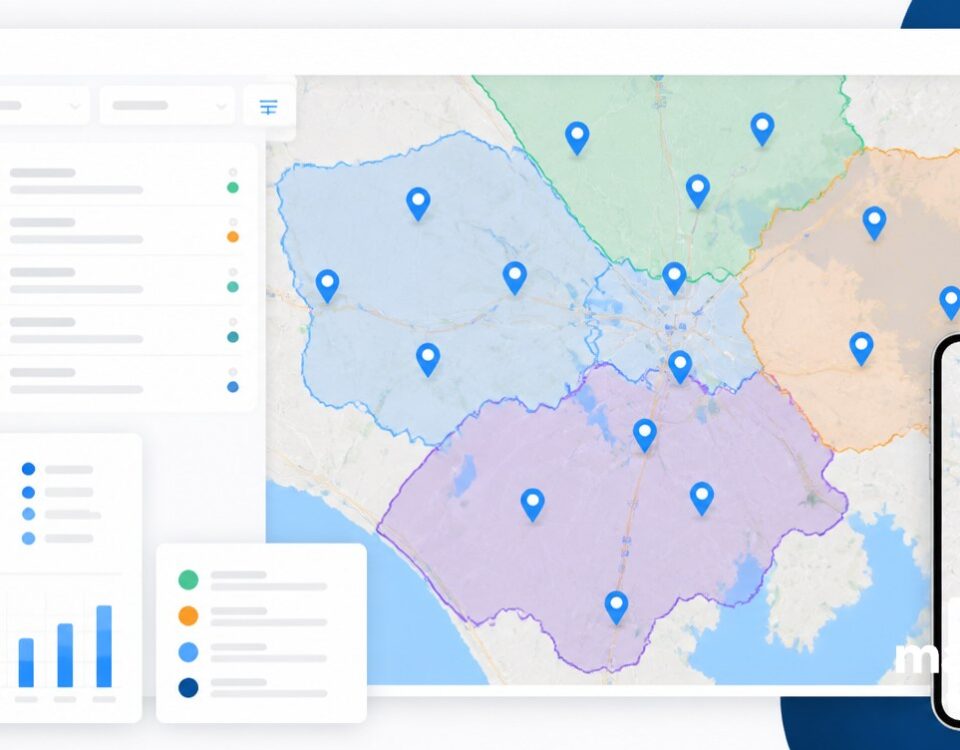Select the eastern pin in the purple territory
This screenshot has height=750, width=960.
click(x=702, y=498)
